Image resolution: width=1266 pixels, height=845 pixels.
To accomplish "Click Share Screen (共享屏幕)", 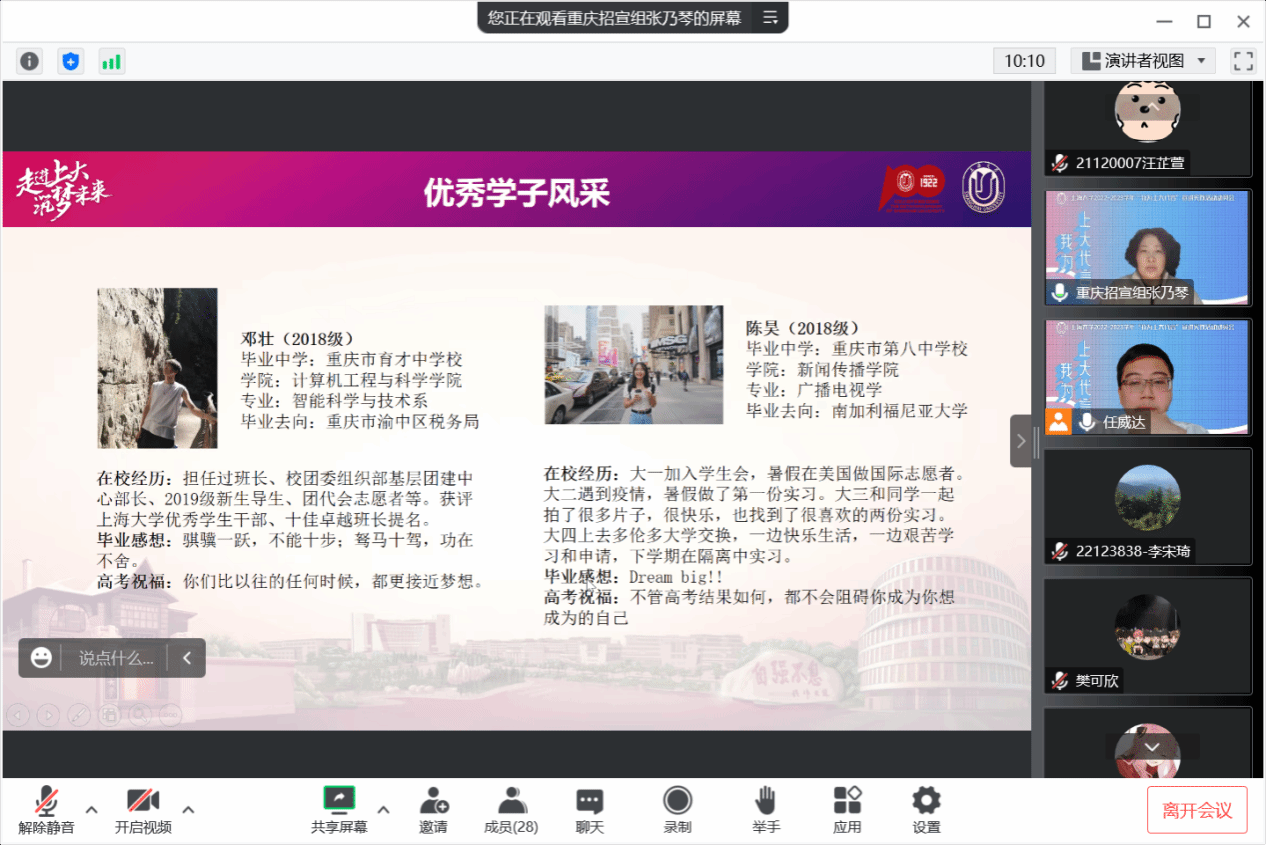I will click(x=339, y=809).
